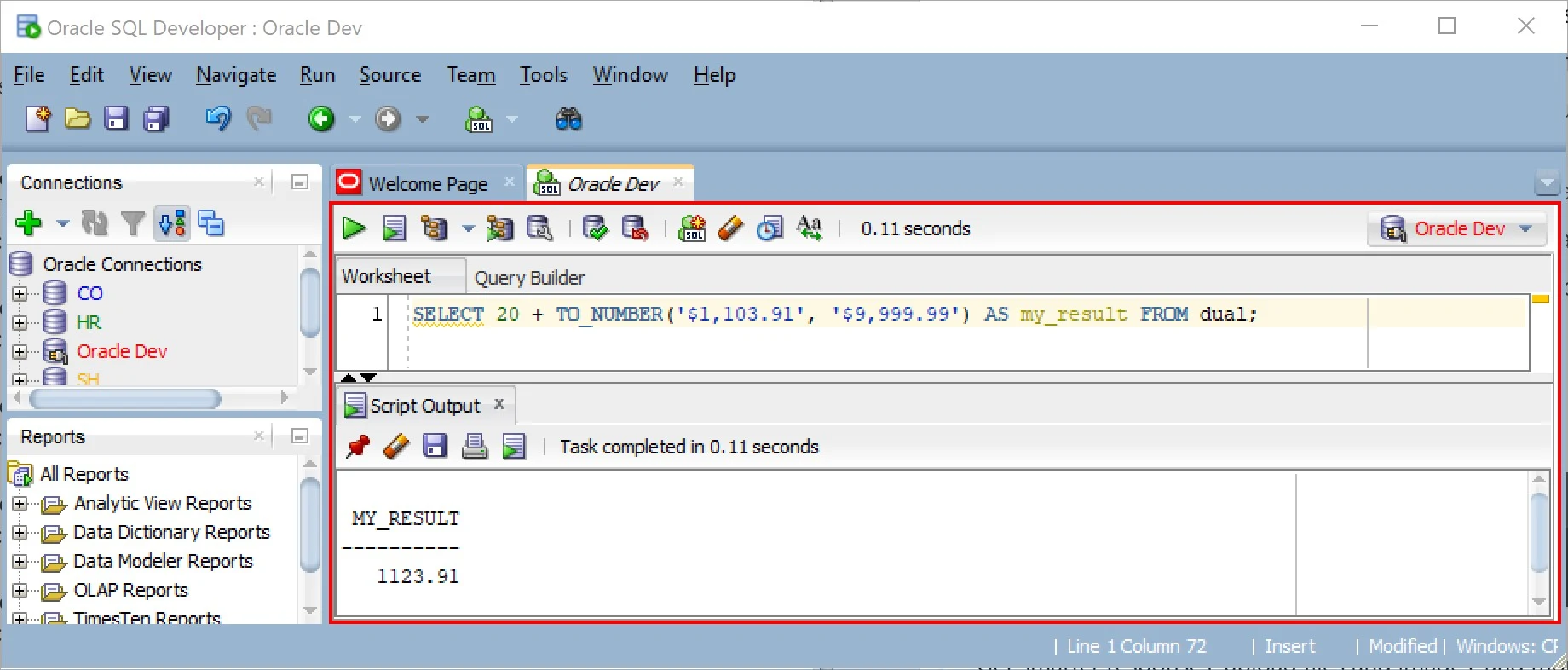This screenshot has width=1568, height=670.
Task: Click the Save All icon
Action: 157,118
